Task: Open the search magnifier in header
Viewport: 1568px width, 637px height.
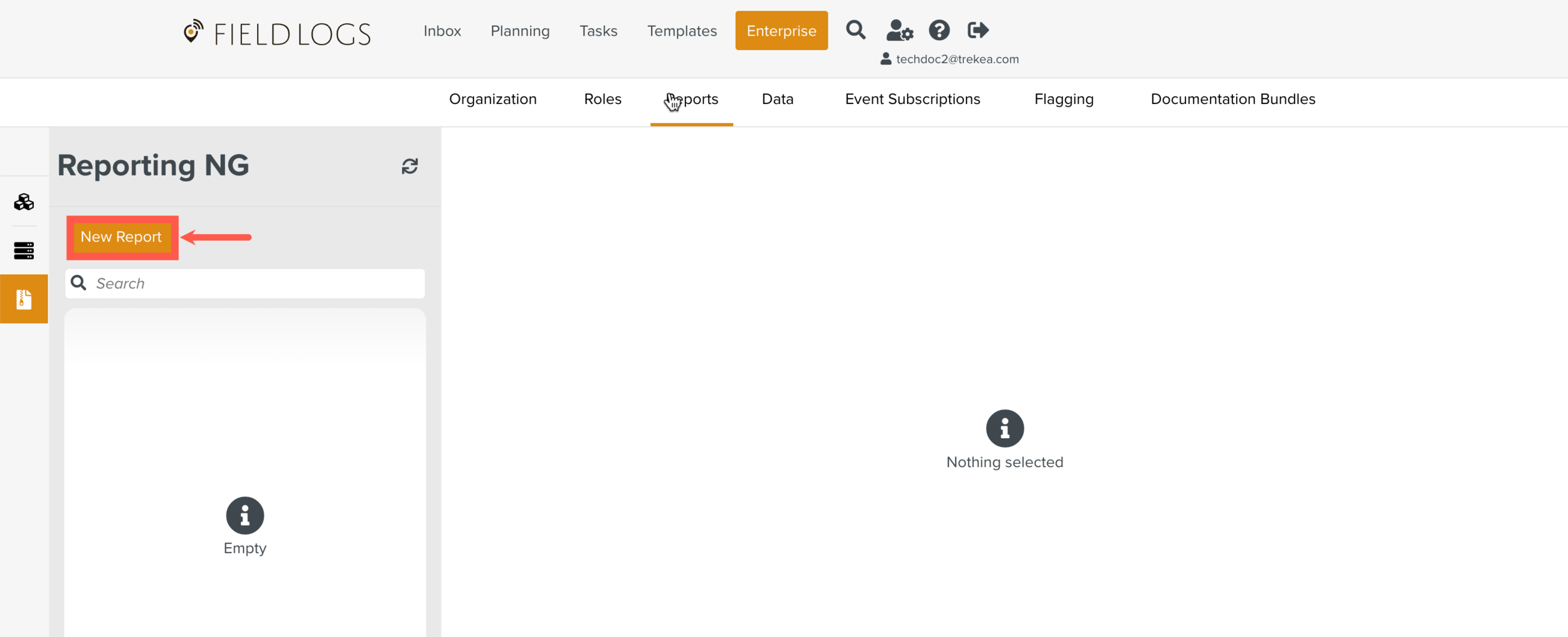Action: 856,30
